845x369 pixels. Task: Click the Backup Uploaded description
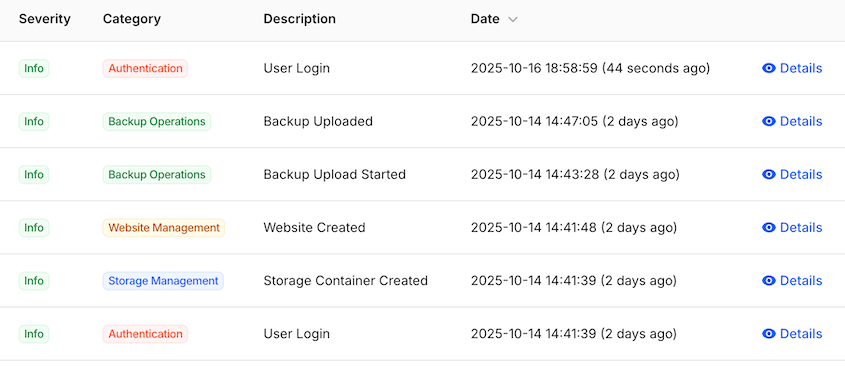tap(318, 121)
